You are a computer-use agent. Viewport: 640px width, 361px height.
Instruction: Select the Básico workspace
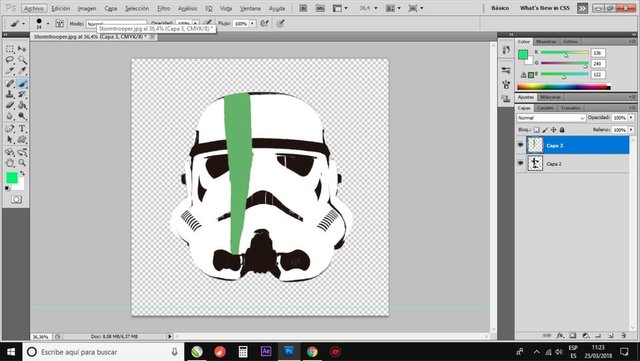[500, 8]
